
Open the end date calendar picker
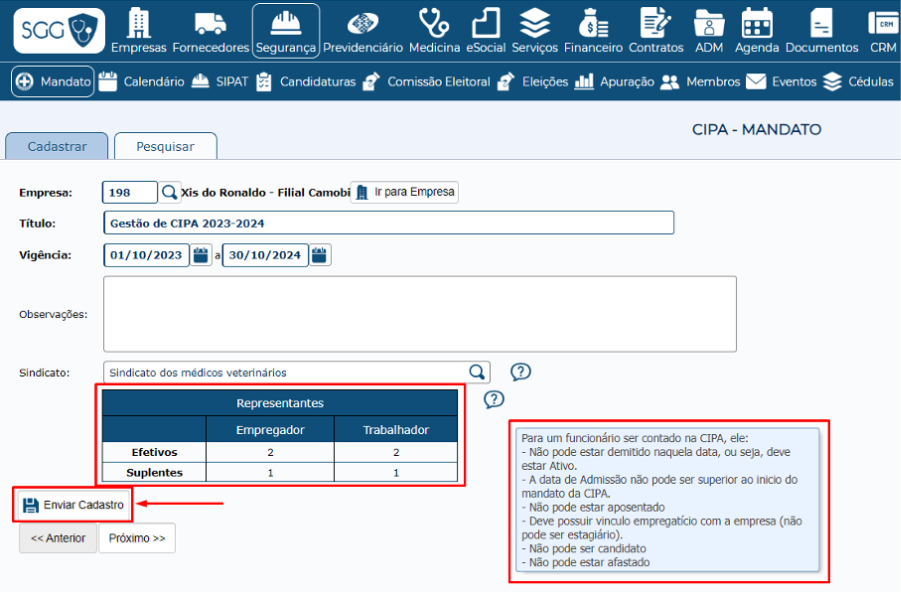(x=319, y=255)
